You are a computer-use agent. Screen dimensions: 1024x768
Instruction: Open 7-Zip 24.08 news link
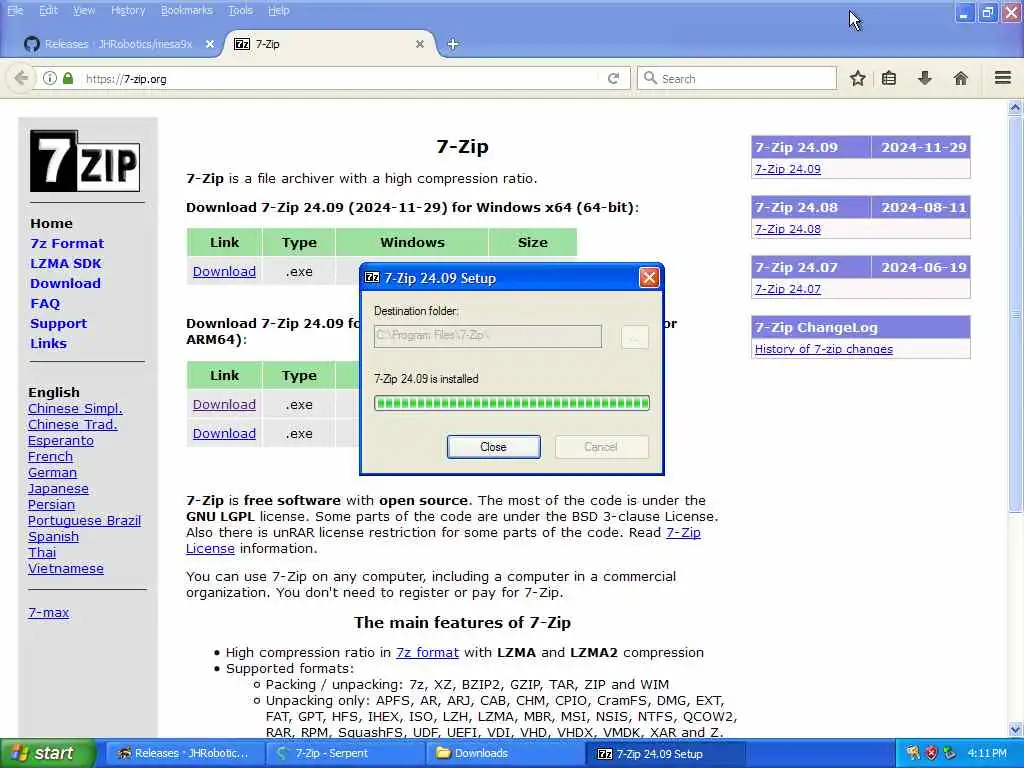pyautogui.click(x=788, y=229)
